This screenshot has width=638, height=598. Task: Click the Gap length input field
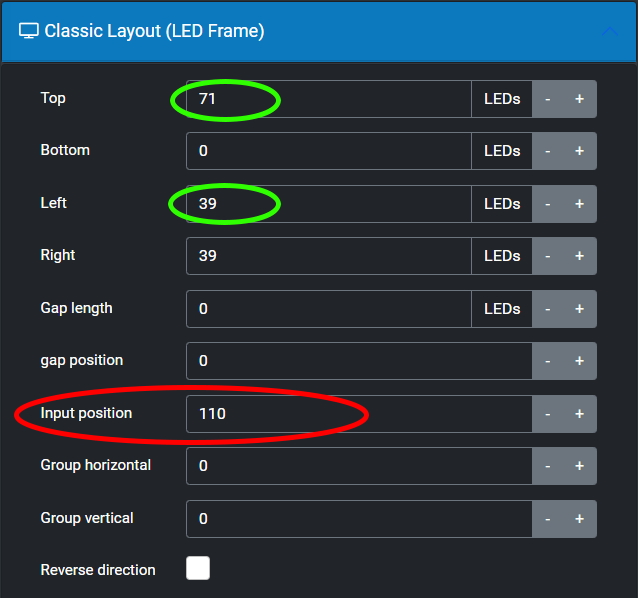point(328,309)
